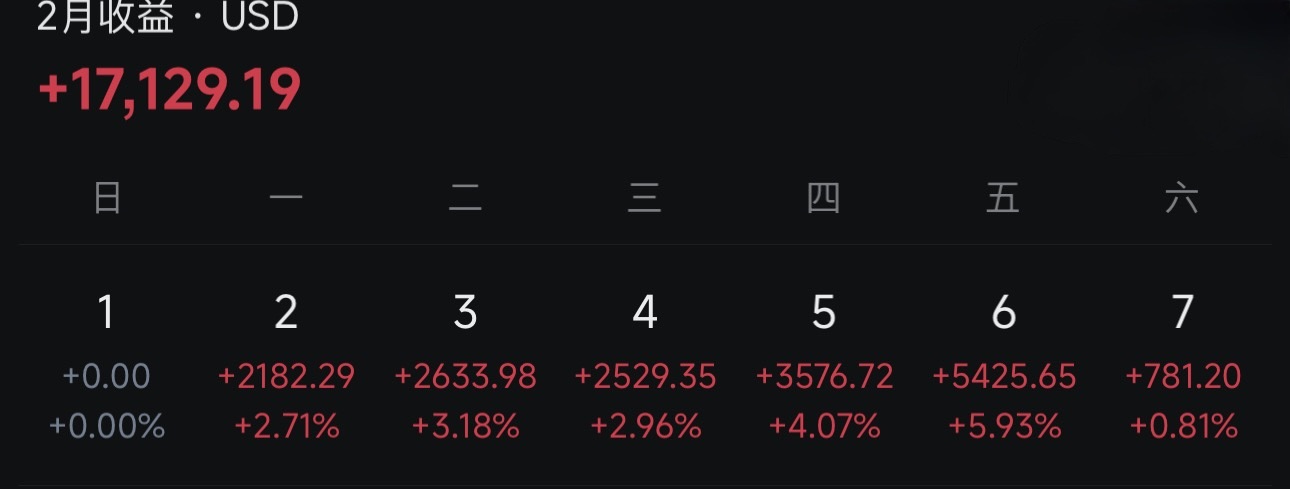
Task: Tap the 四 weekday header
Action: (823, 199)
